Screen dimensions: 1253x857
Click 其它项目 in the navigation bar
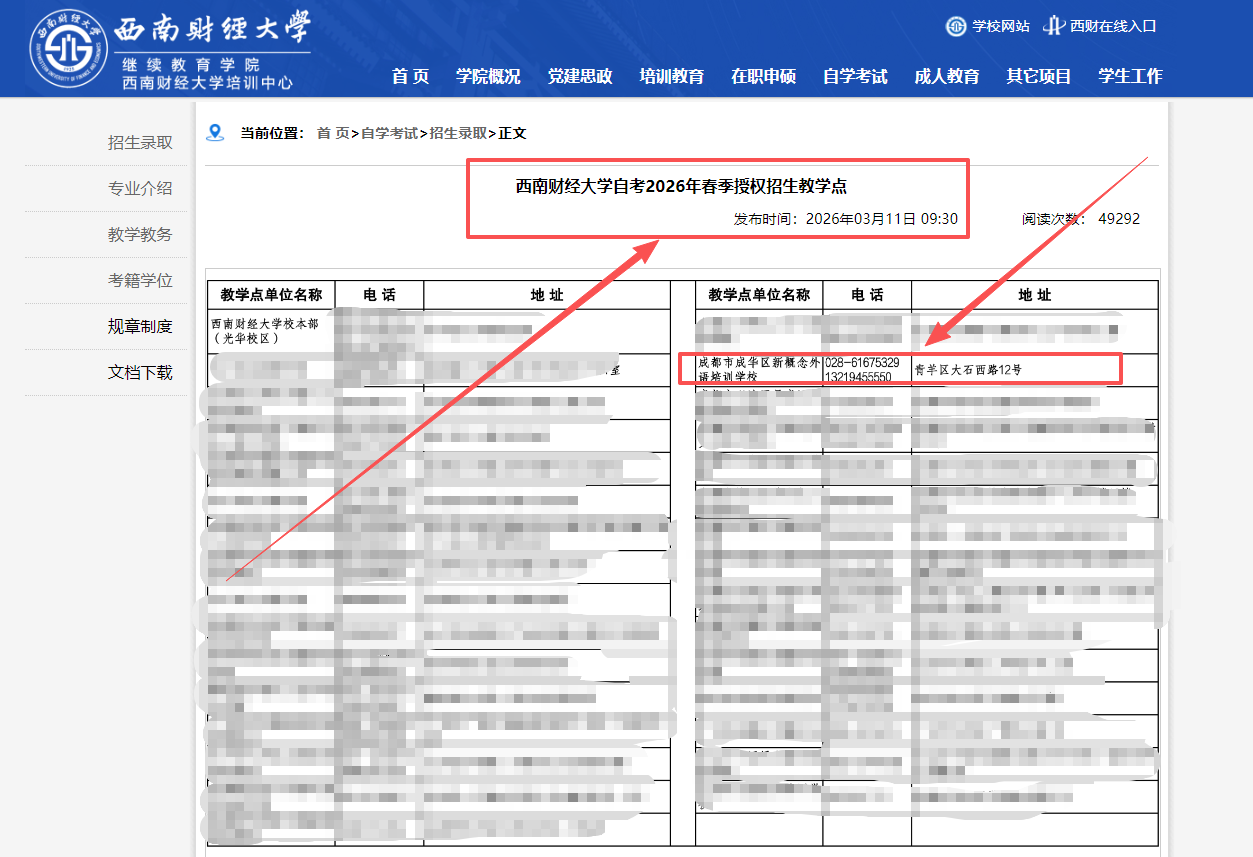pyautogui.click(x=1038, y=76)
